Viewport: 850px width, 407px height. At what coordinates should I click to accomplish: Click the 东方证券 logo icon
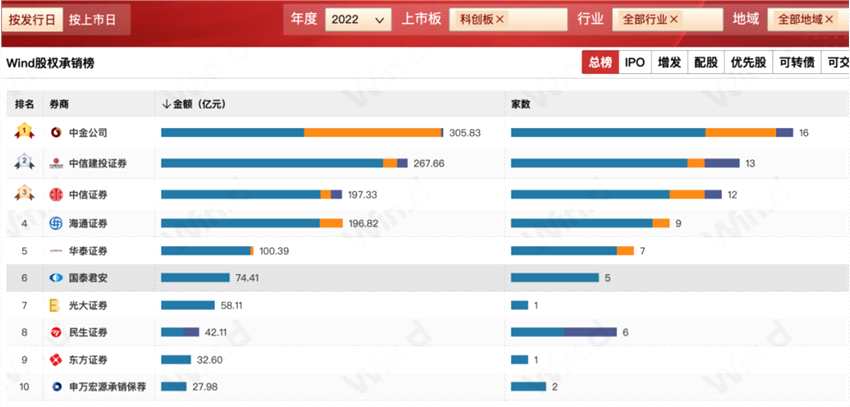click(x=56, y=360)
